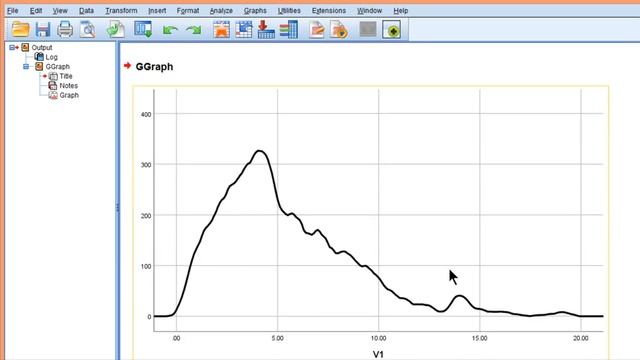
Task: Click the 300 y-axis tick label
Action: [146, 164]
